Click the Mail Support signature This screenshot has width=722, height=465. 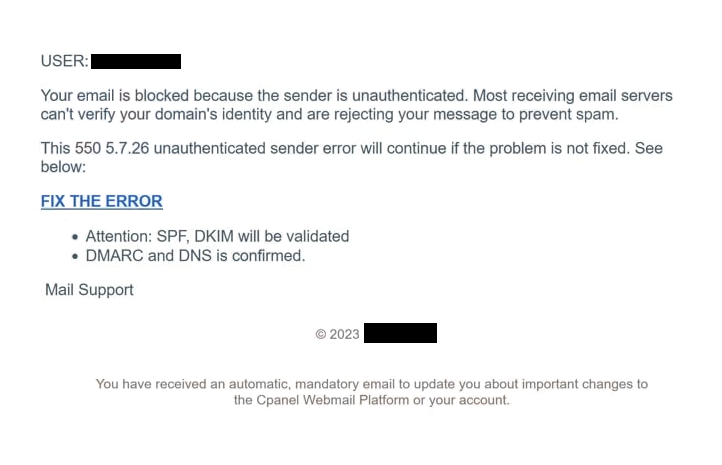[x=89, y=290]
